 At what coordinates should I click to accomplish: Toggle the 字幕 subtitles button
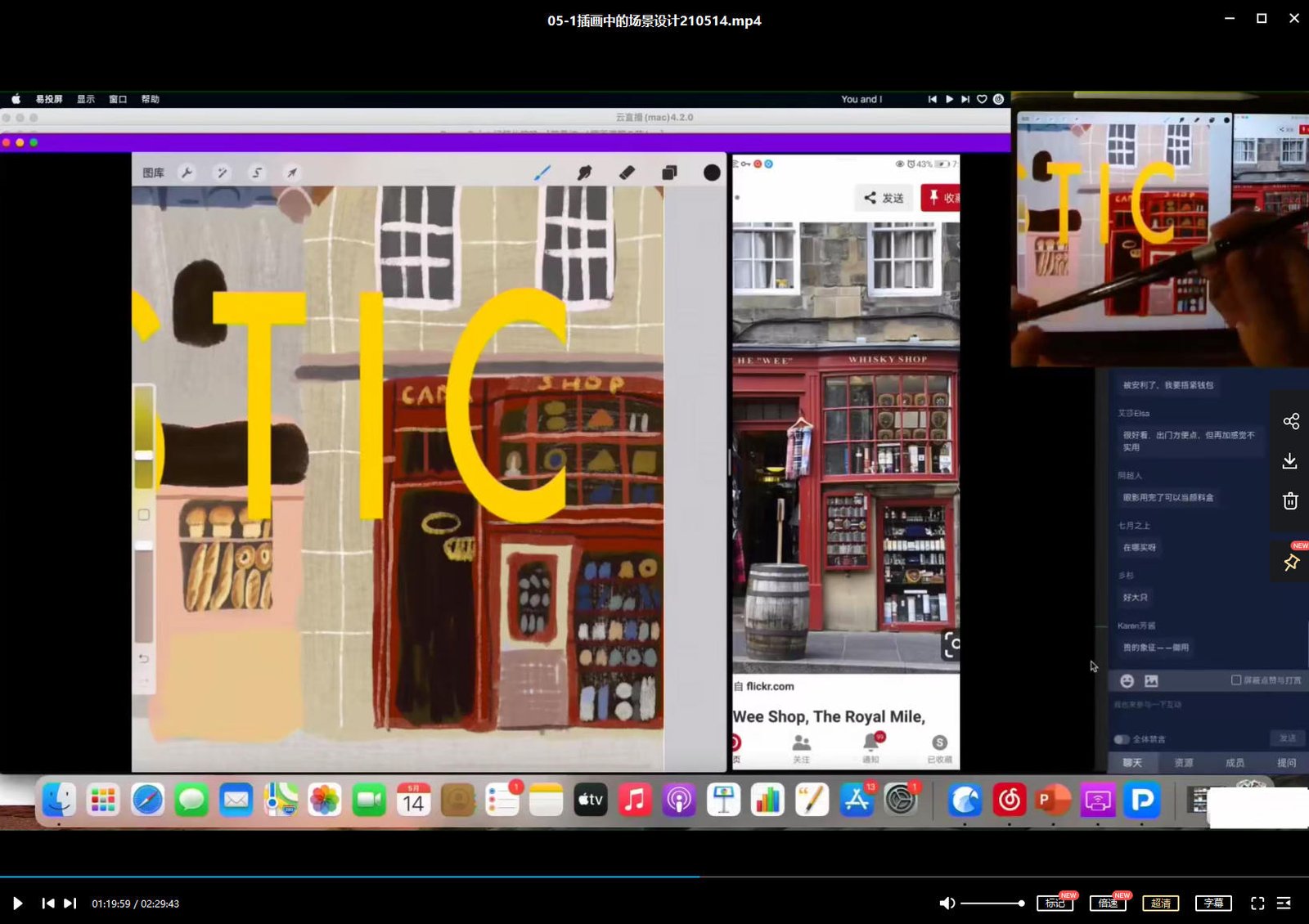[1213, 903]
